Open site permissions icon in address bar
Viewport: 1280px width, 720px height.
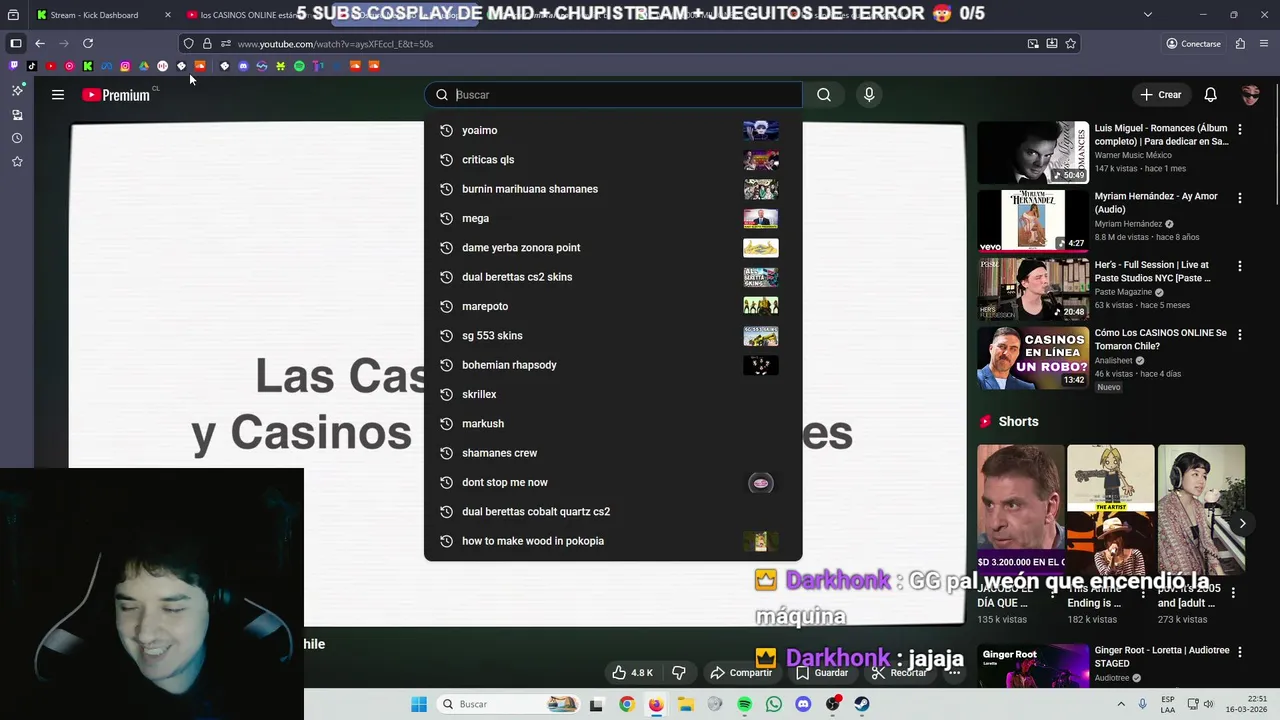(226, 44)
